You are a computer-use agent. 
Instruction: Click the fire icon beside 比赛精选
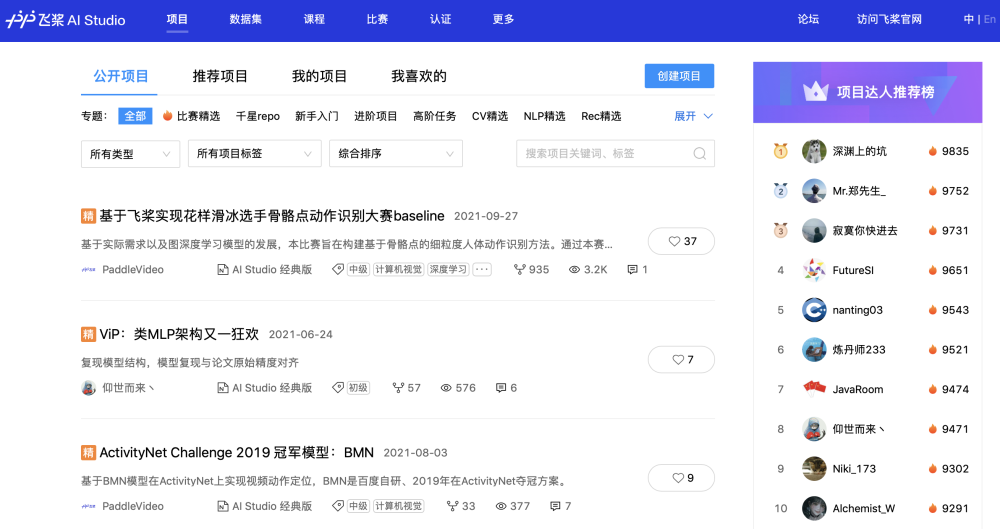coord(167,115)
